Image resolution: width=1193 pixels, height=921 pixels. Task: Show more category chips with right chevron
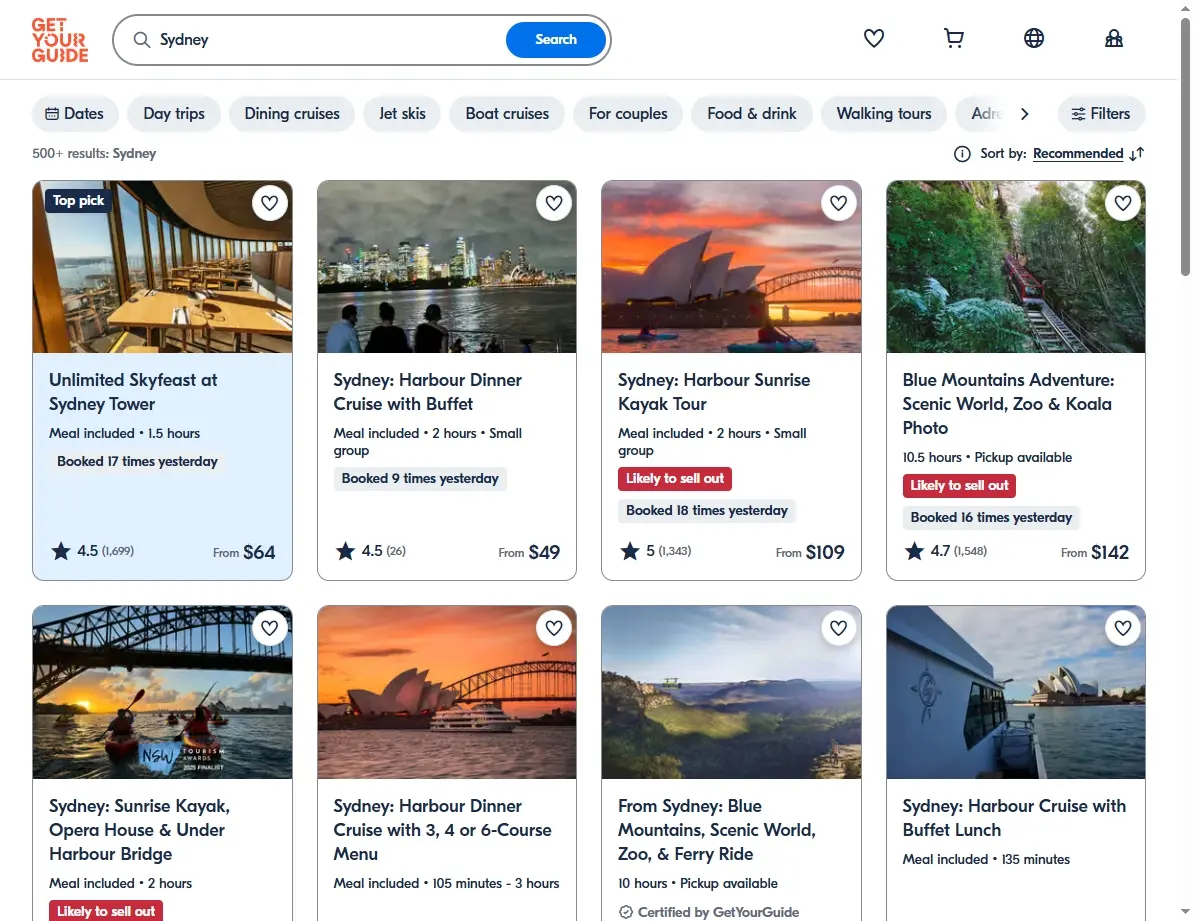[1024, 114]
